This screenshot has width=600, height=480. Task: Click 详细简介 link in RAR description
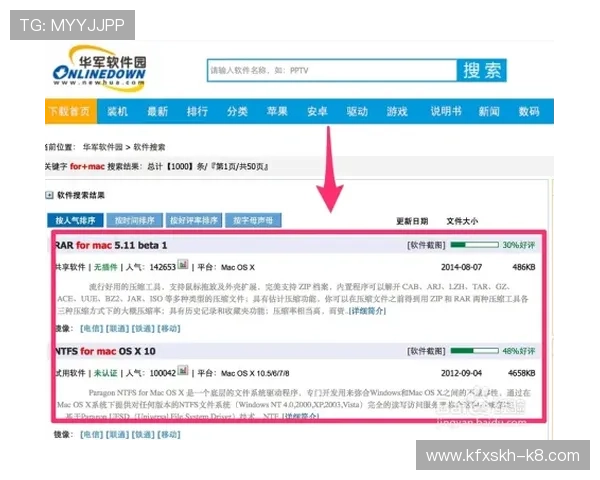367,311
